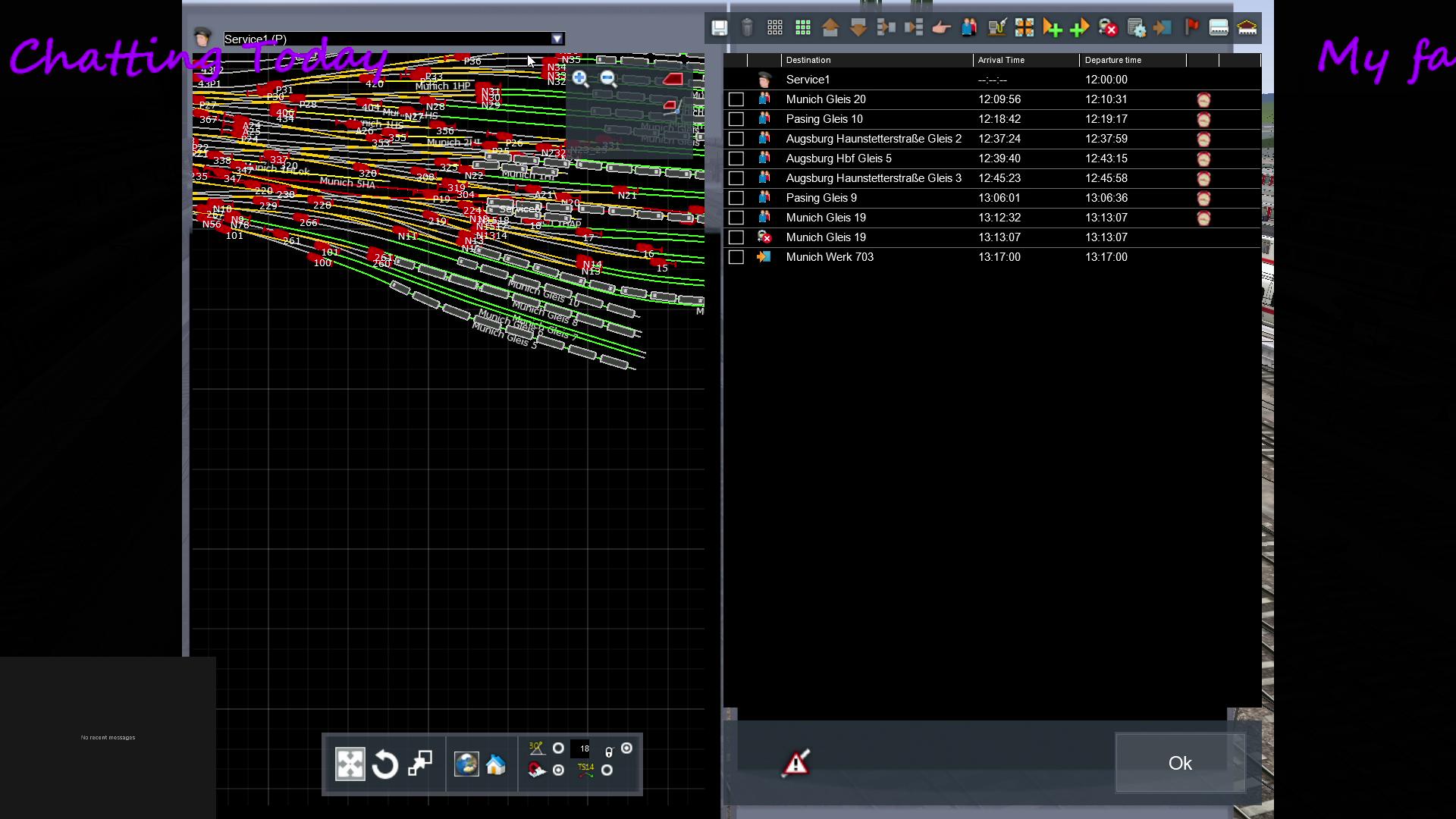Click the Arrival Time column header

point(1026,60)
